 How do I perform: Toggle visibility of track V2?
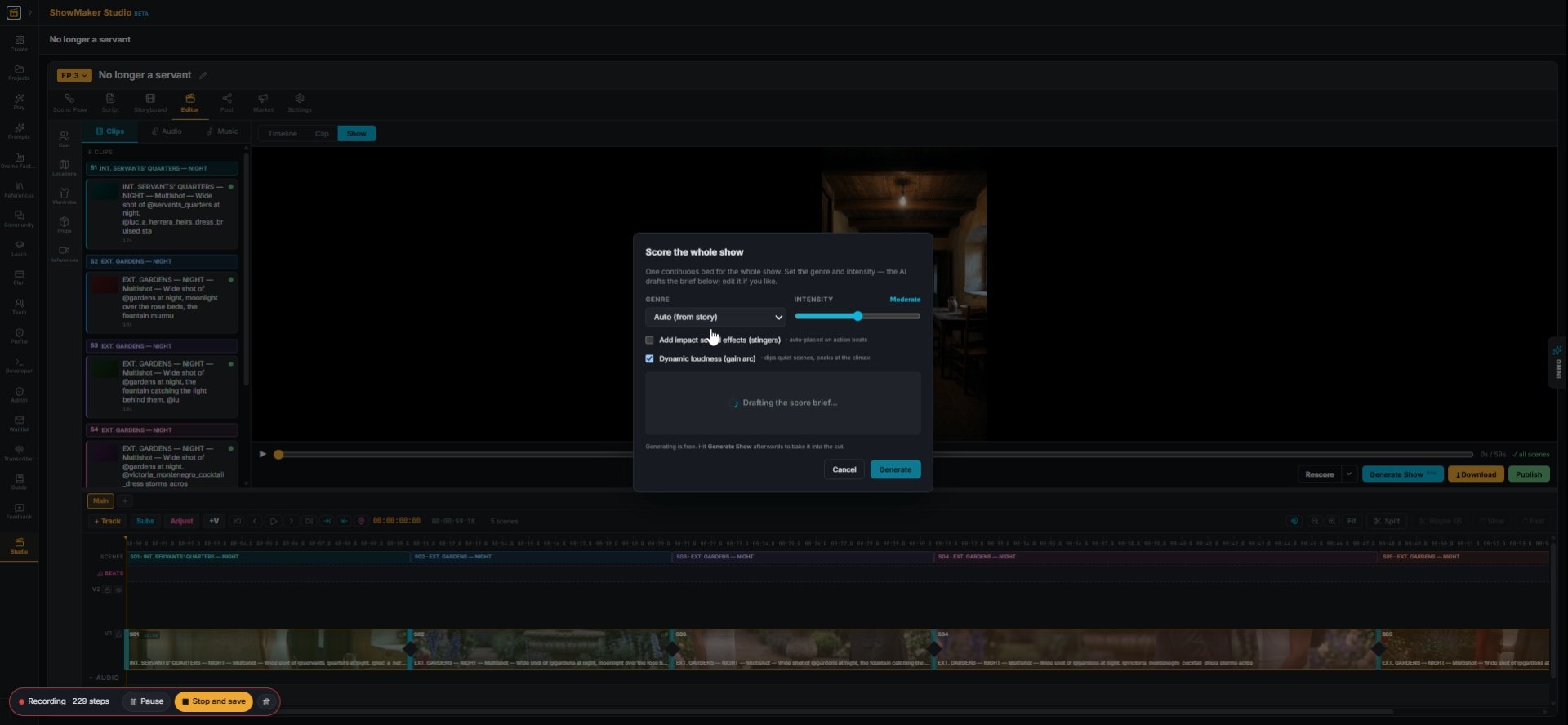118,589
